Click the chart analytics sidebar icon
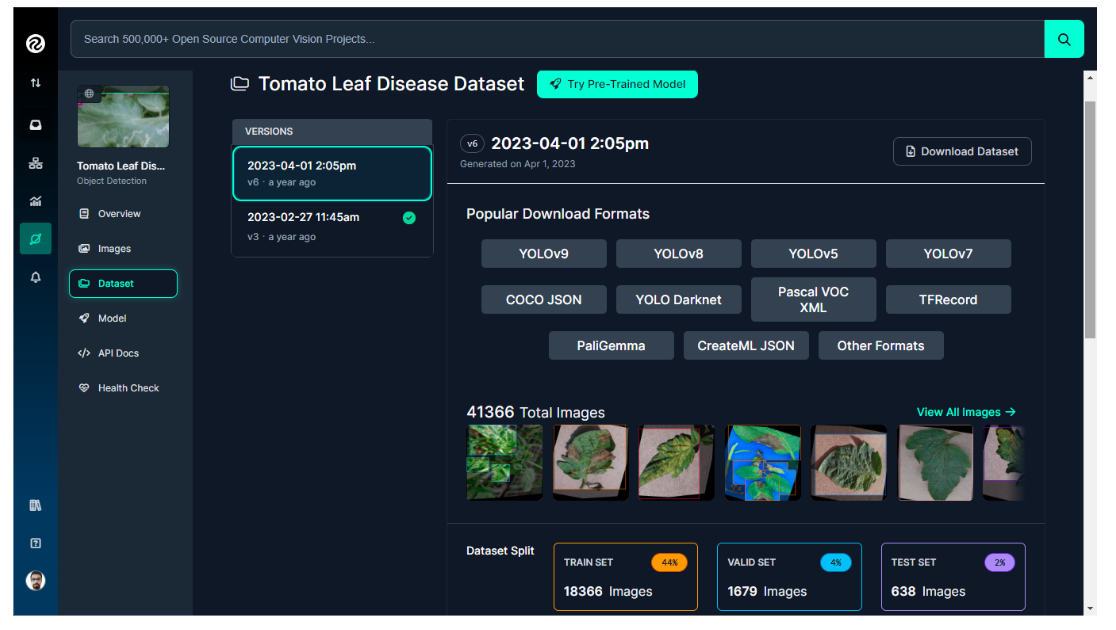The height and width of the screenshot is (630, 1116). tap(35, 201)
